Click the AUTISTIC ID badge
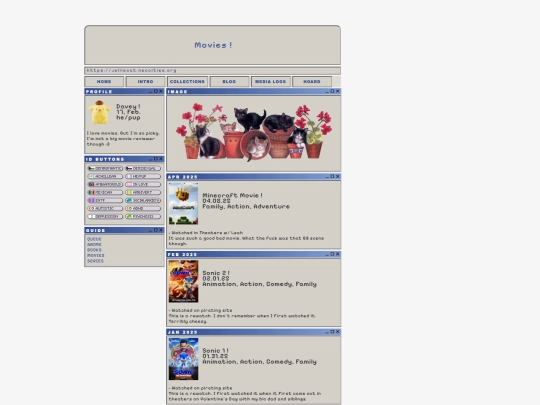The width and height of the screenshot is (540, 405). click(105, 208)
